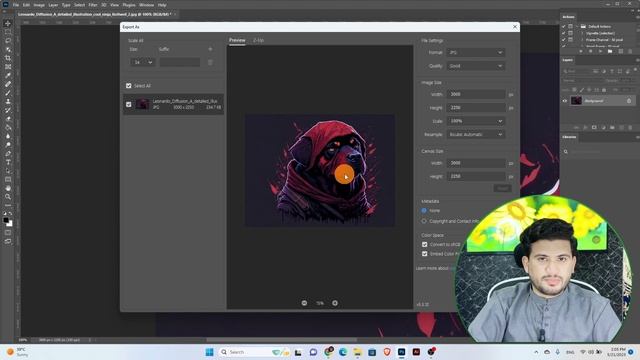Select the Lasso tool

click(8, 40)
